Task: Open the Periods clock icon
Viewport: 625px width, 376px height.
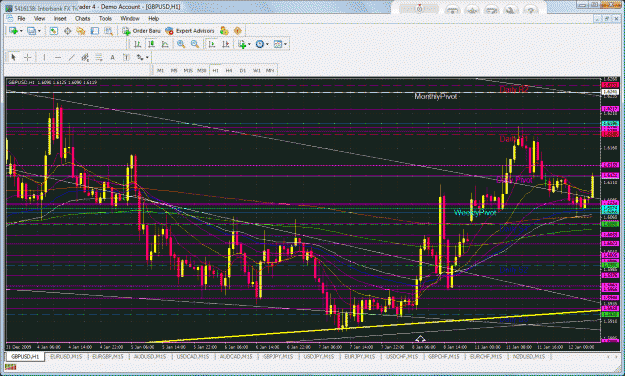Action: (x=259, y=44)
